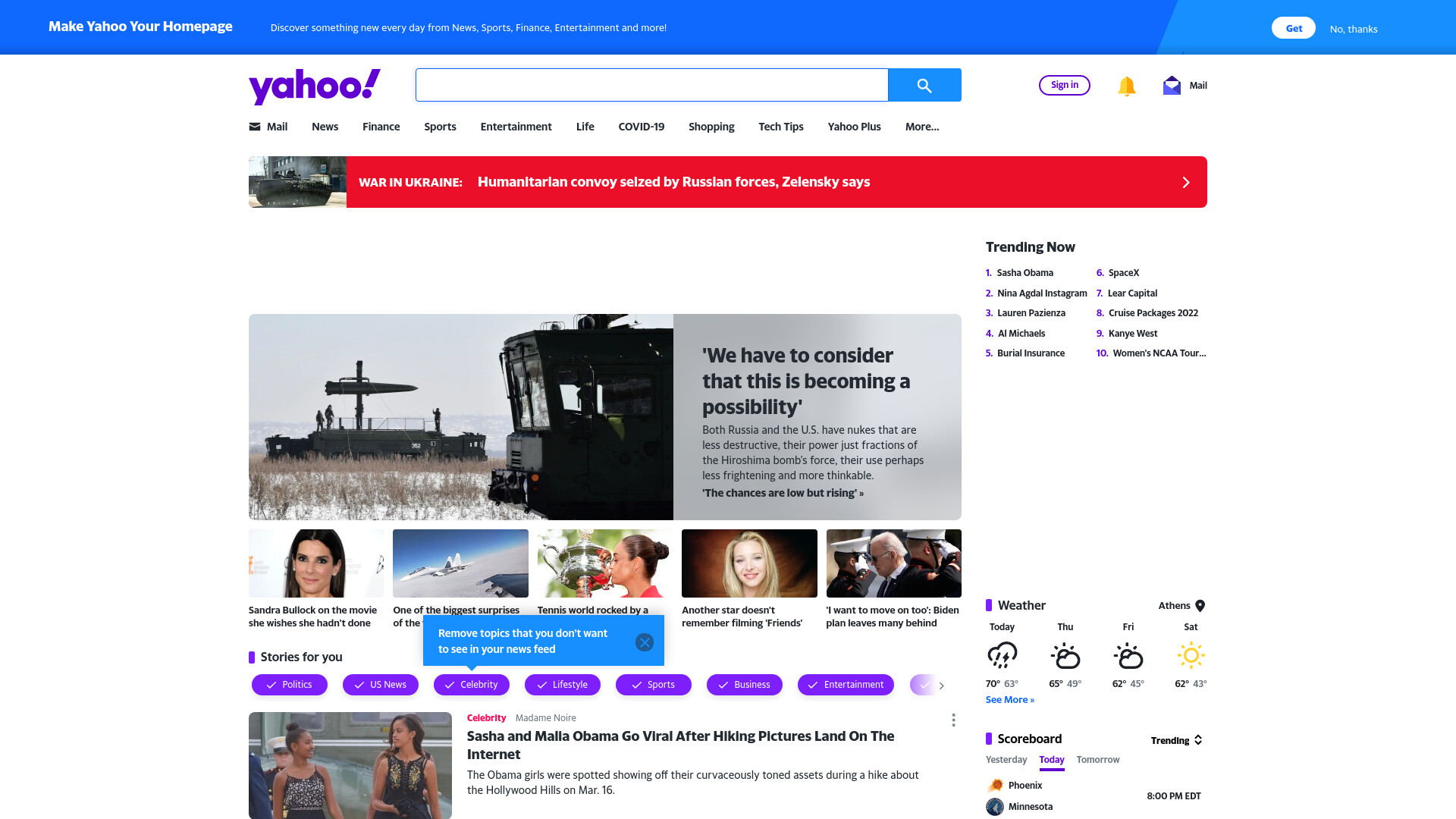Viewport: 1456px width, 819px height.
Task: Click the Saturday sunny weather icon
Action: [x=1191, y=655]
